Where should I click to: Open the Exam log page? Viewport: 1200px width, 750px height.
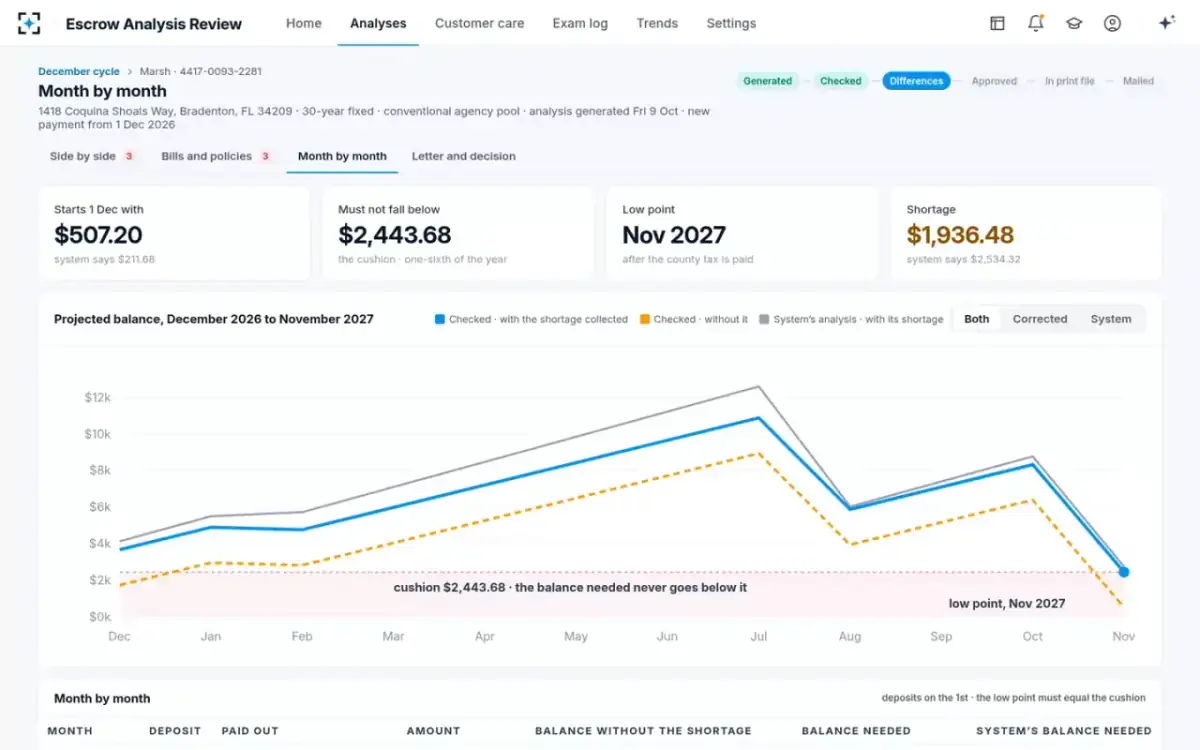point(580,23)
